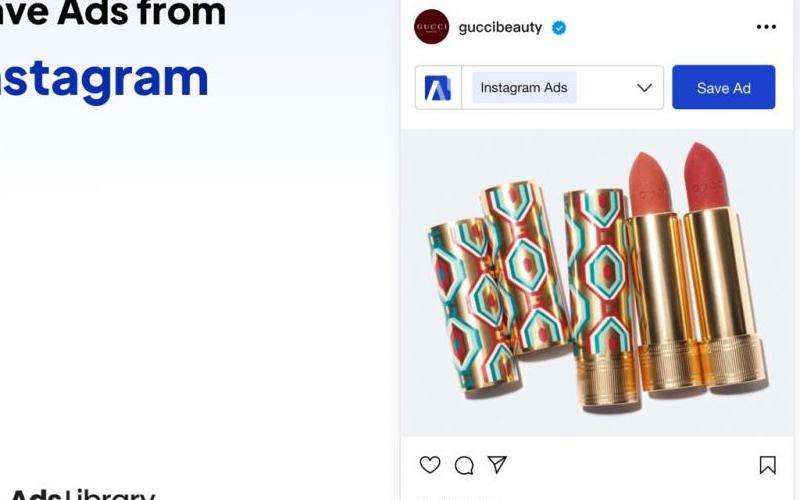This screenshot has height=500, width=800.
Task: Like the post with heart icon
Action: pyautogui.click(x=430, y=465)
